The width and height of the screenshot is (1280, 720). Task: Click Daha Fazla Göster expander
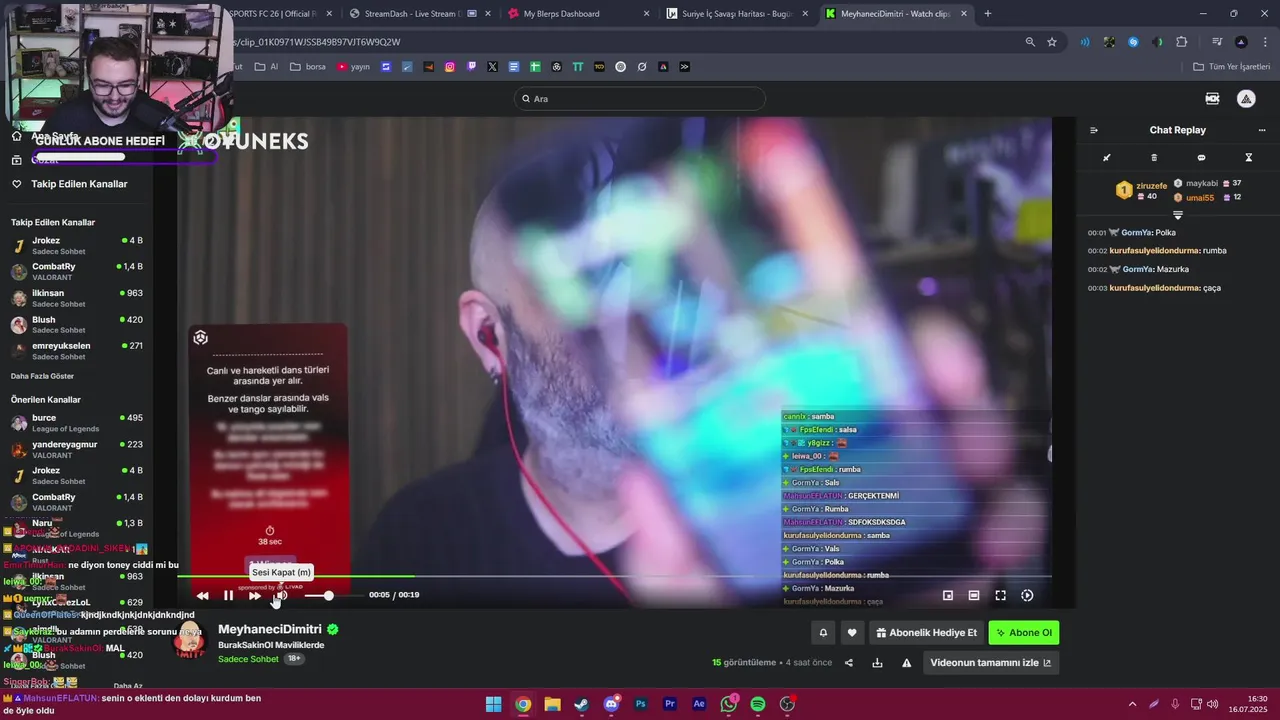click(x=42, y=376)
